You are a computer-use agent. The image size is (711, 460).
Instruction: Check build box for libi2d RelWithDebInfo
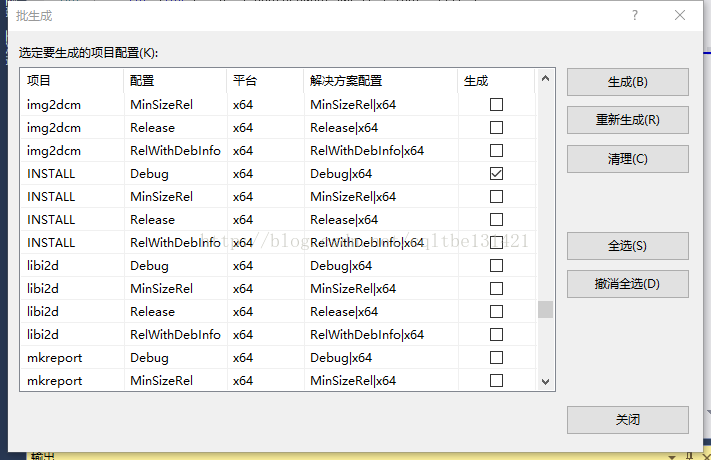pyautogui.click(x=497, y=334)
